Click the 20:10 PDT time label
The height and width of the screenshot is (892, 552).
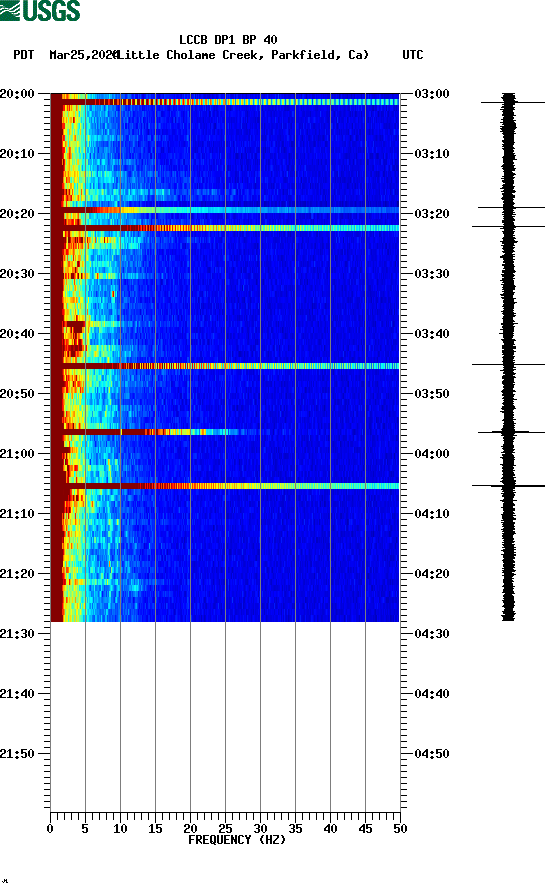(x=18, y=154)
